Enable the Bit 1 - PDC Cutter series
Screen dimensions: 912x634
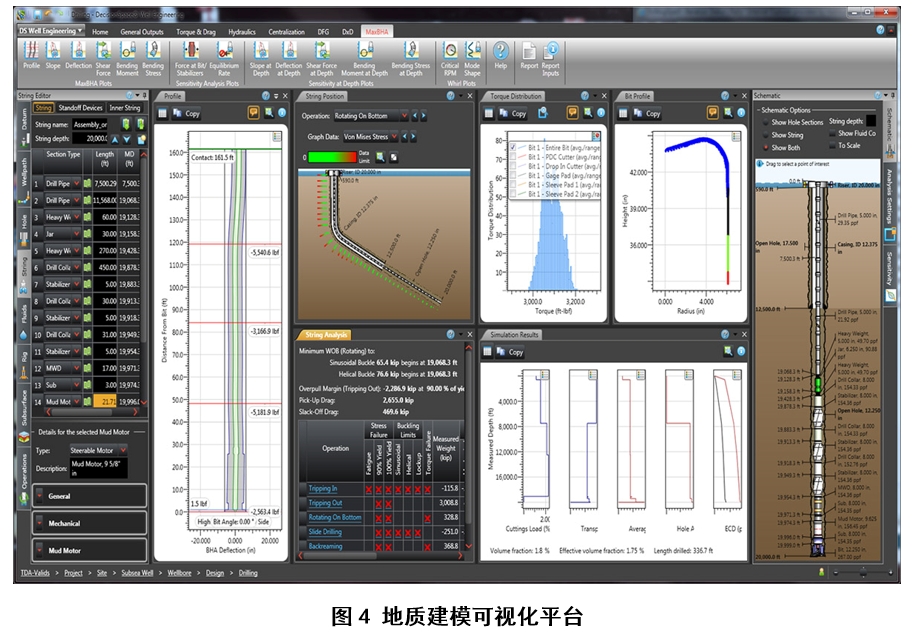513,157
